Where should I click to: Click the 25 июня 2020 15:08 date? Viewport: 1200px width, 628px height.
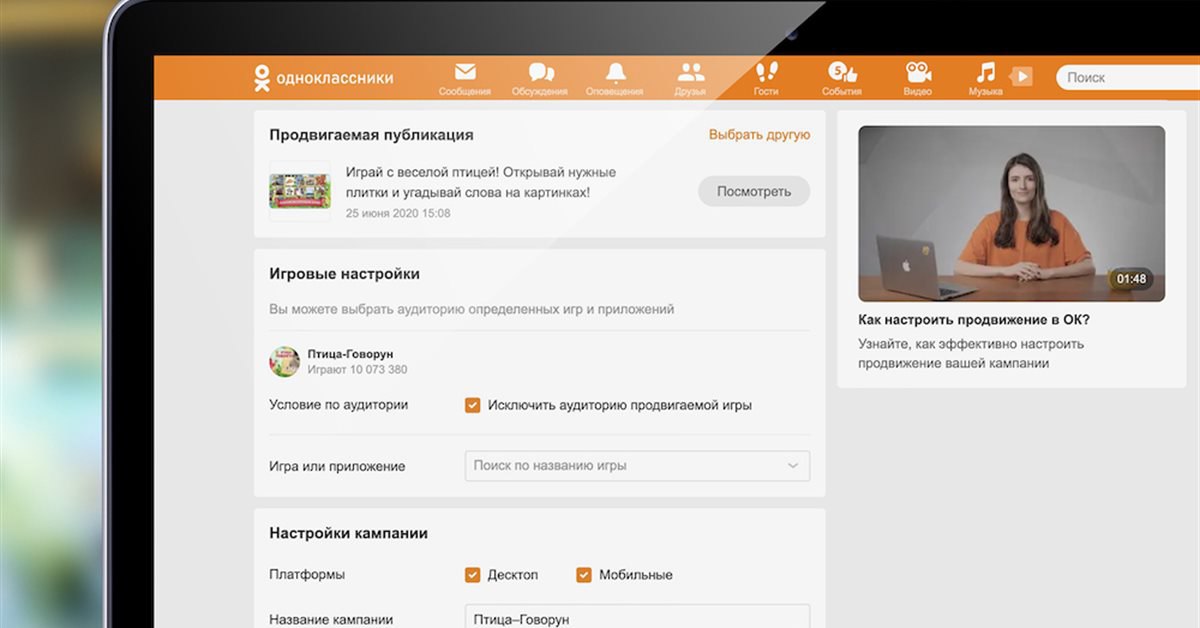pyautogui.click(x=398, y=213)
